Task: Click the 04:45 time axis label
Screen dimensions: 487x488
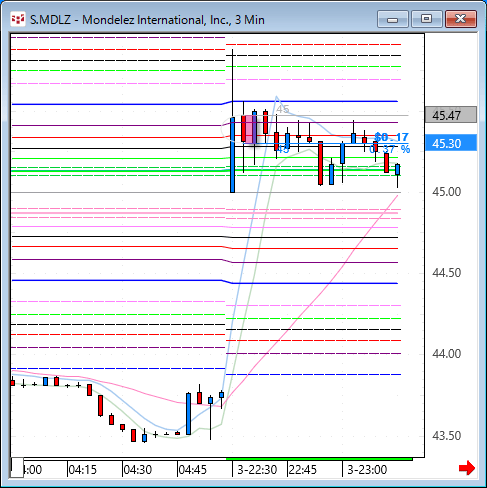Action: 193,470
